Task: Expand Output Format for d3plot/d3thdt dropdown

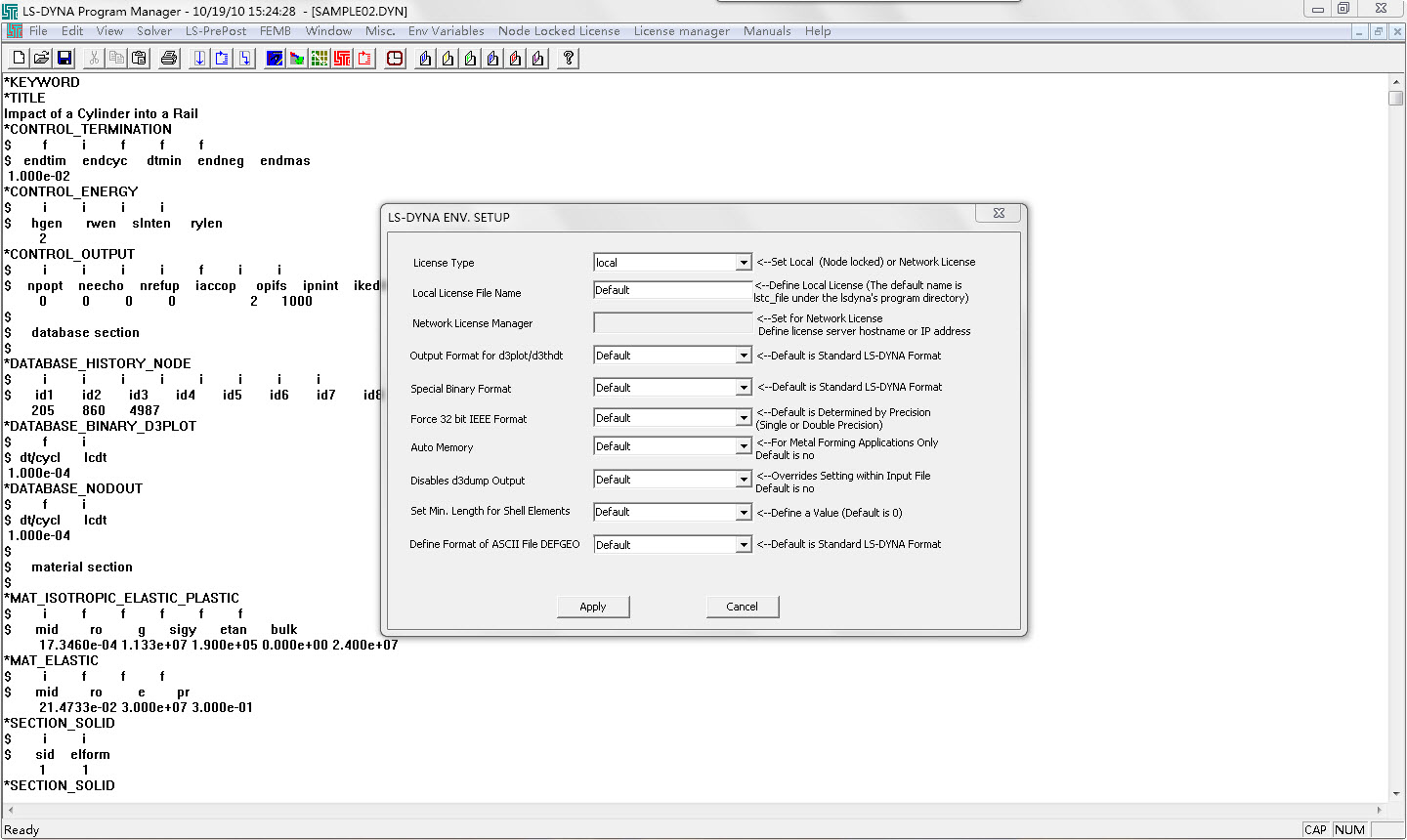Action: 744,356
